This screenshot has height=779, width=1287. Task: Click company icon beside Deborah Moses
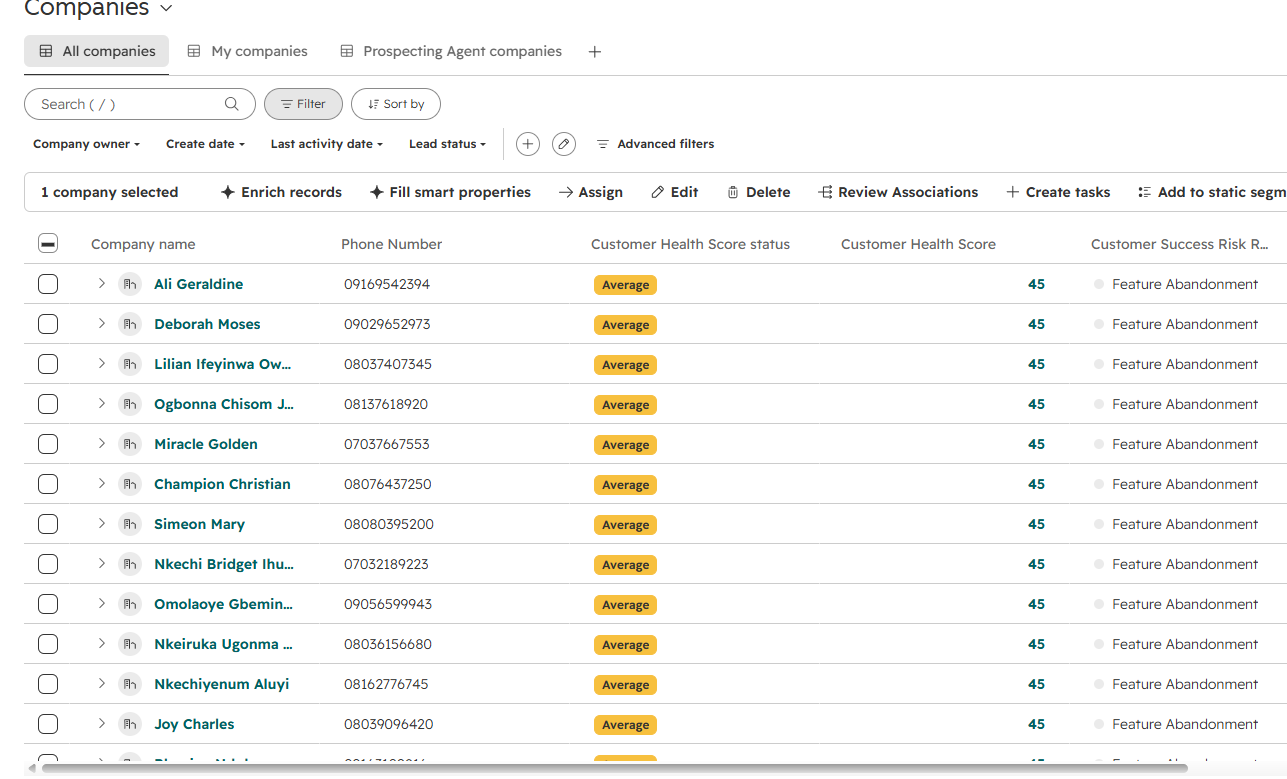click(x=129, y=324)
